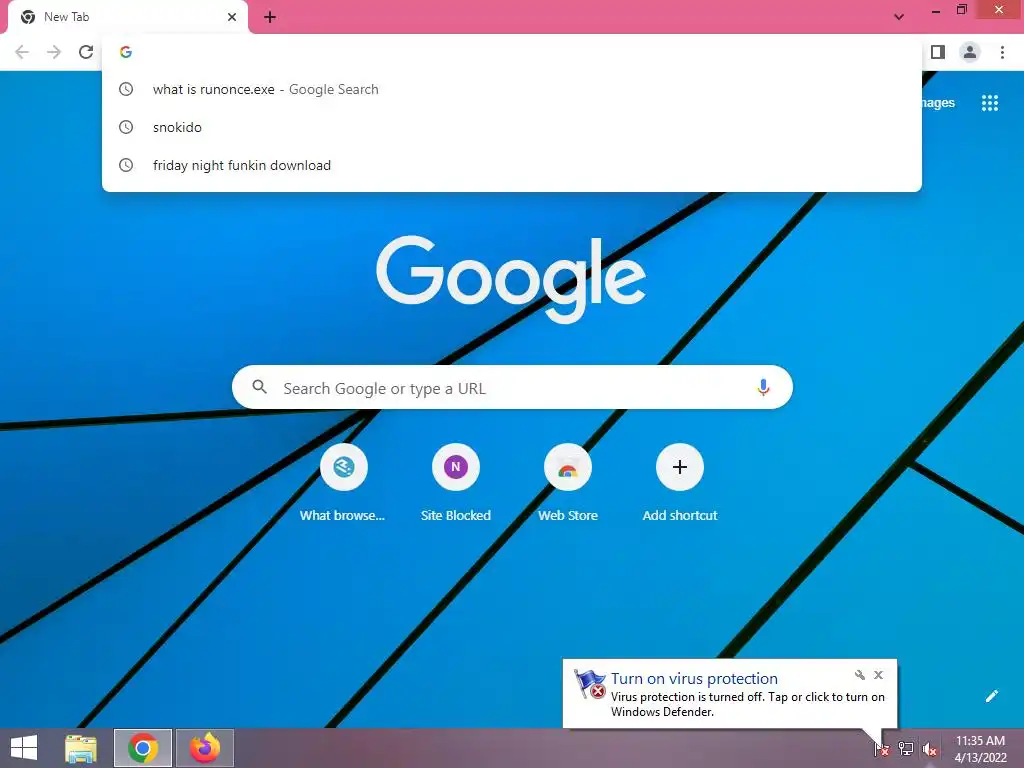Click the Google logo
The width and height of the screenshot is (1024, 768).
511,279
